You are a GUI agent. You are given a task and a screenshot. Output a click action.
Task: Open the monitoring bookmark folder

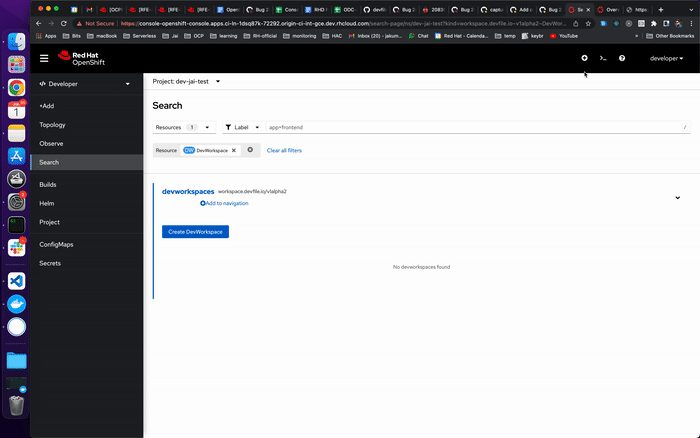[300, 36]
